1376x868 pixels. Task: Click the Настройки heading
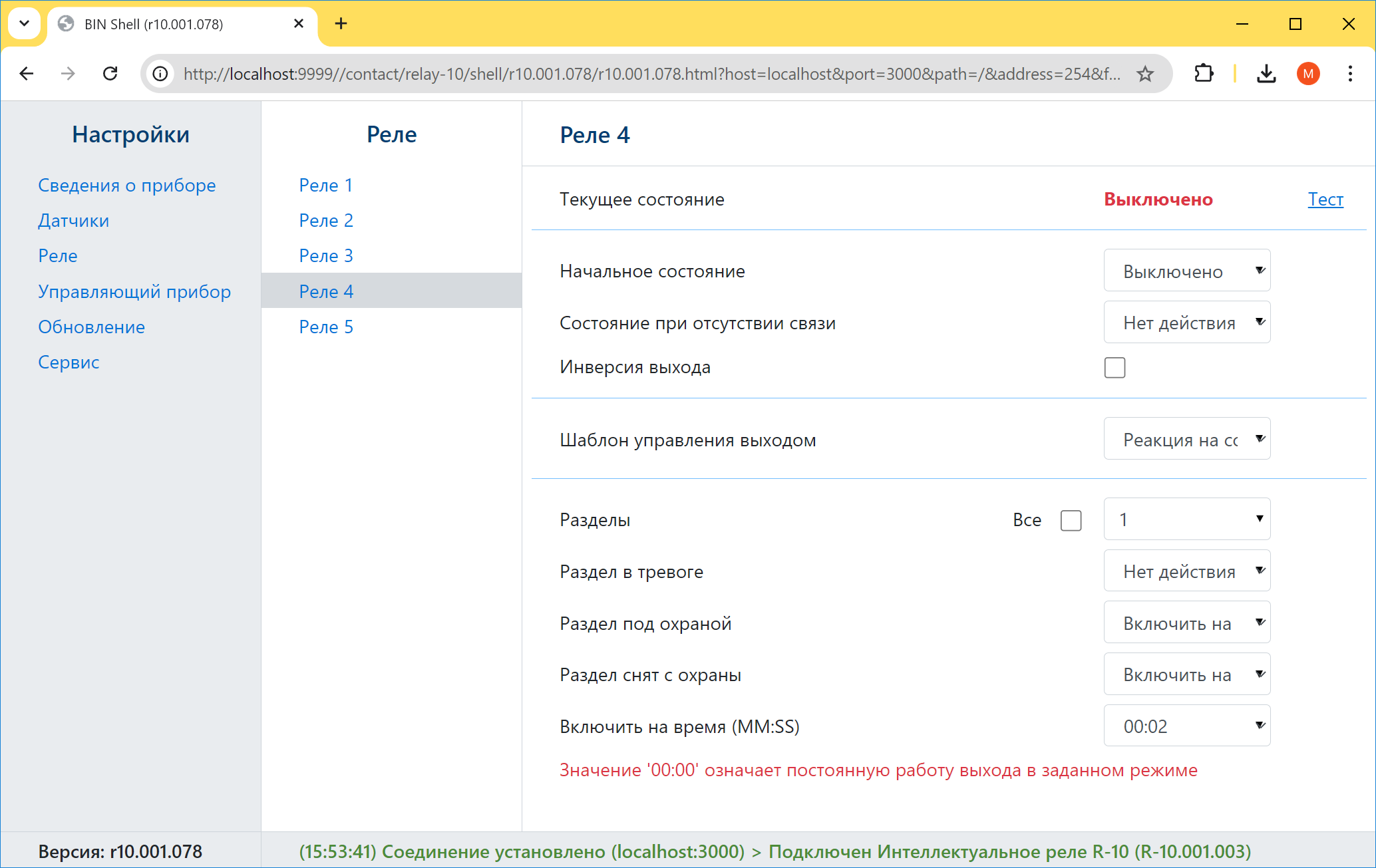[x=131, y=134]
